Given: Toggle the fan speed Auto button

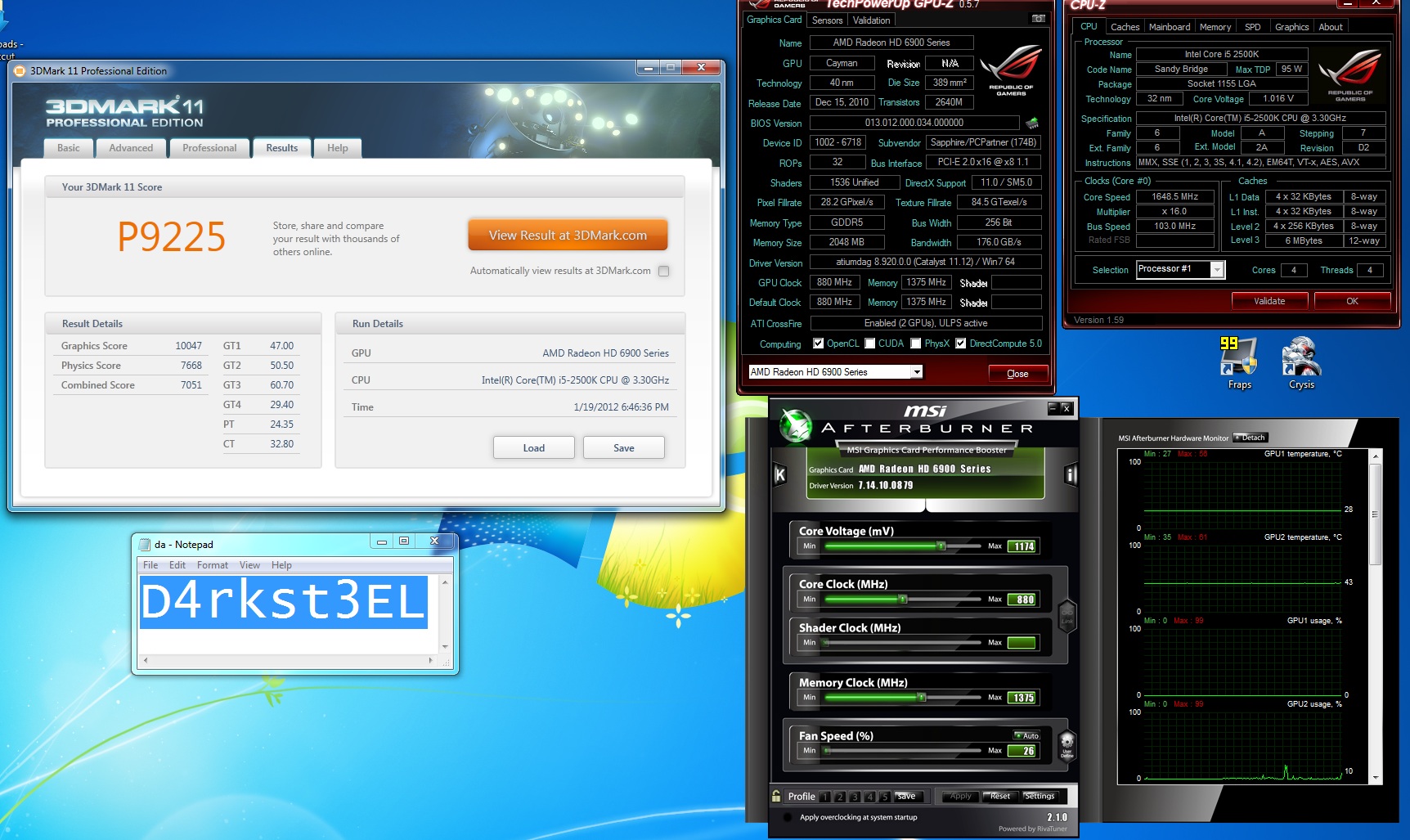Looking at the screenshot, I should [x=1026, y=735].
